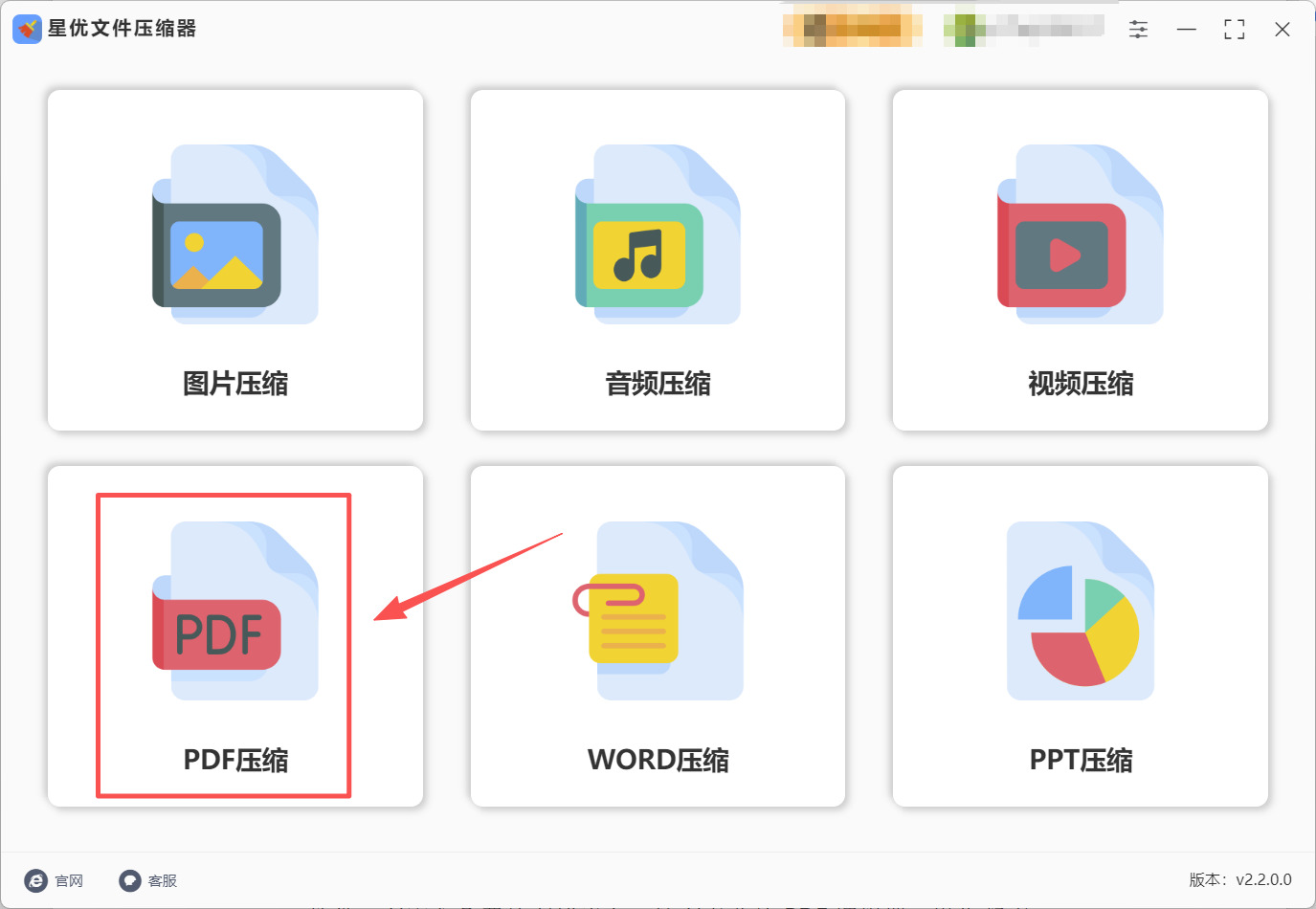Screen dimensions: 1316x909
Task: Click the WORD压缩 label text
Action: pos(658,760)
